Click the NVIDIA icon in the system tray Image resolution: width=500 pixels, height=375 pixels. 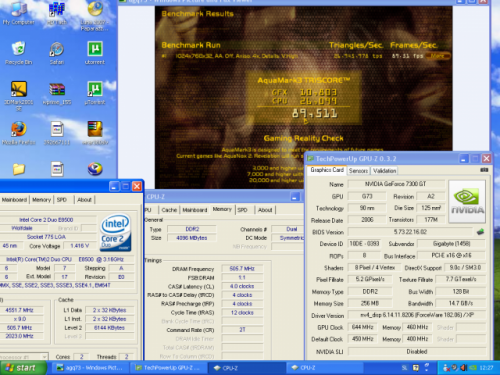click(x=472, y=368)
